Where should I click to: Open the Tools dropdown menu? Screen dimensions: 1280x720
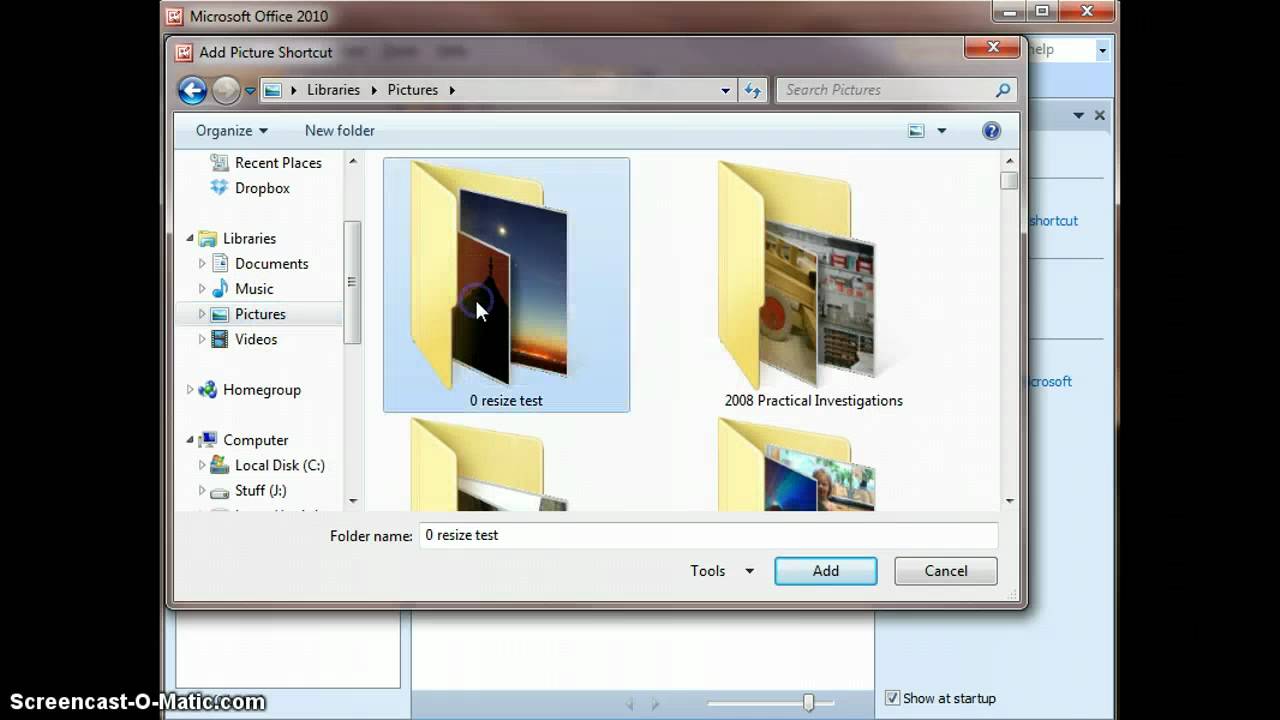(721, 571)
